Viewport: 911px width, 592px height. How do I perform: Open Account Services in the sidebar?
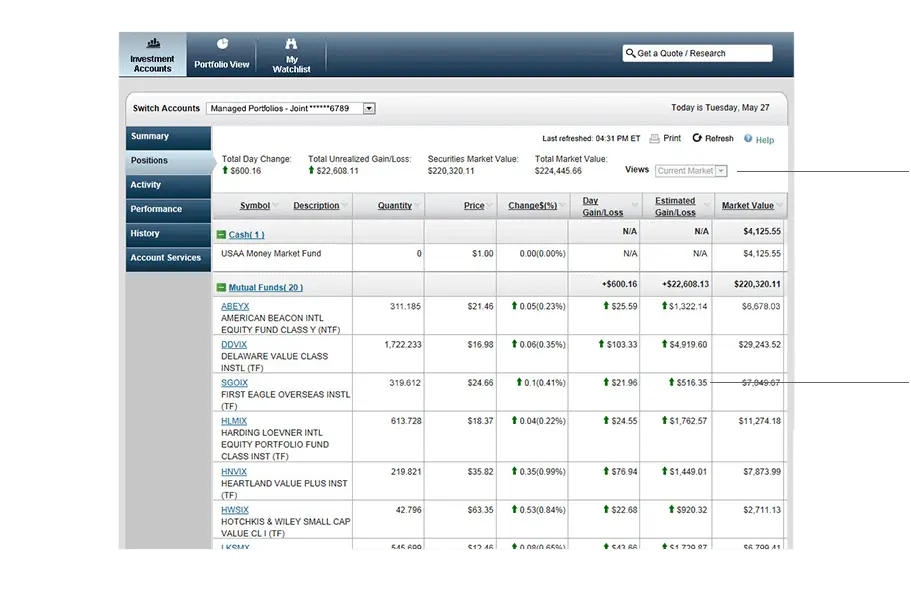coord(168,259)
